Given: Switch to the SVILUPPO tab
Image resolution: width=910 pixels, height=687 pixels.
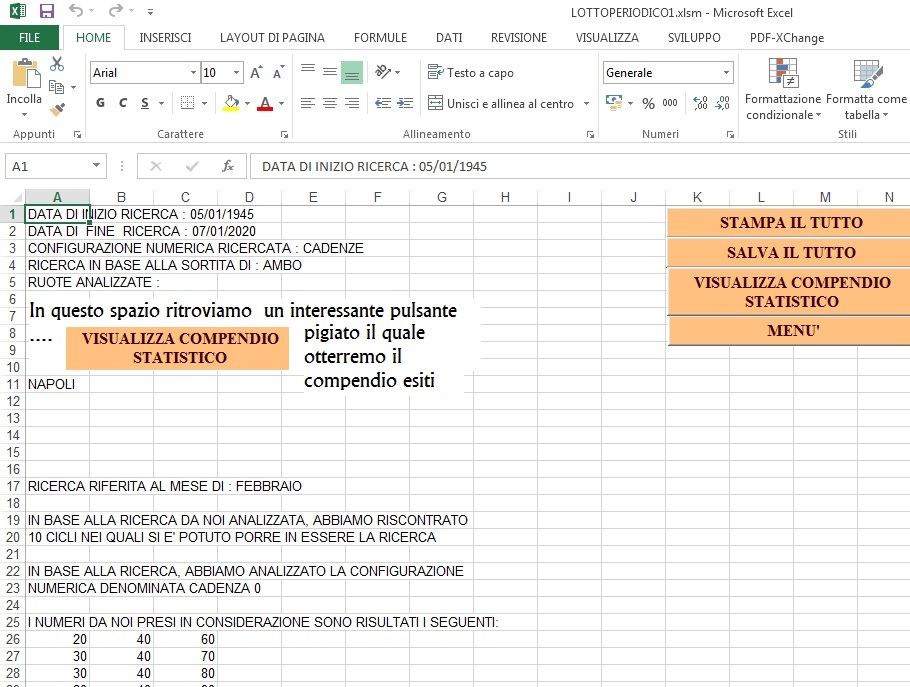Looking at the screenshot, I should (x=694, y=38).
